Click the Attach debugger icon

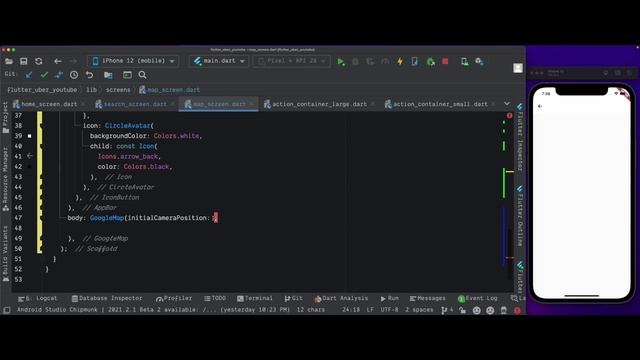point(430,62)
